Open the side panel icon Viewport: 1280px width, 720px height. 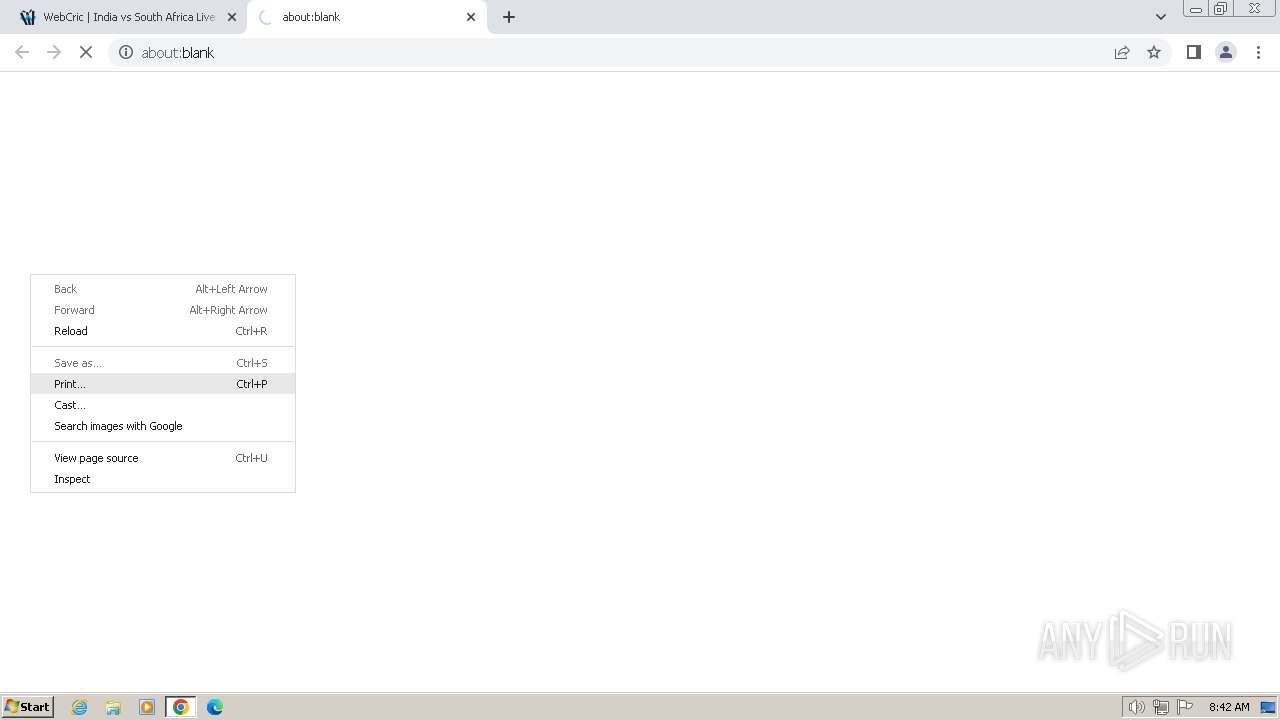click(1193, 52)
